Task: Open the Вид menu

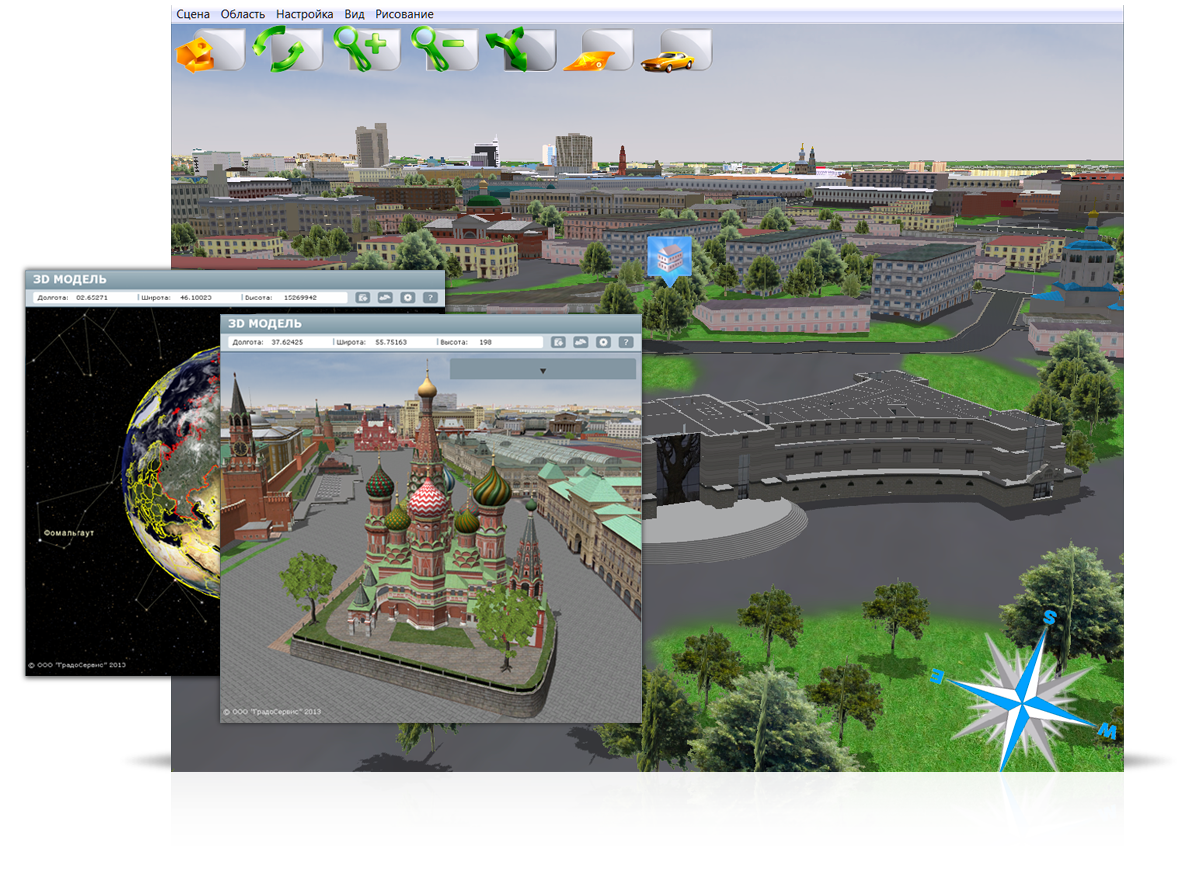Action: (354, 14)
